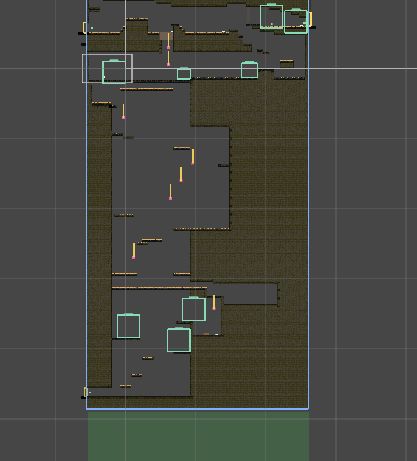Select the lowest cyan box in the bottom chamber
Image resolution: width=417 pixels, height=461 pixels.
point(179,340)
